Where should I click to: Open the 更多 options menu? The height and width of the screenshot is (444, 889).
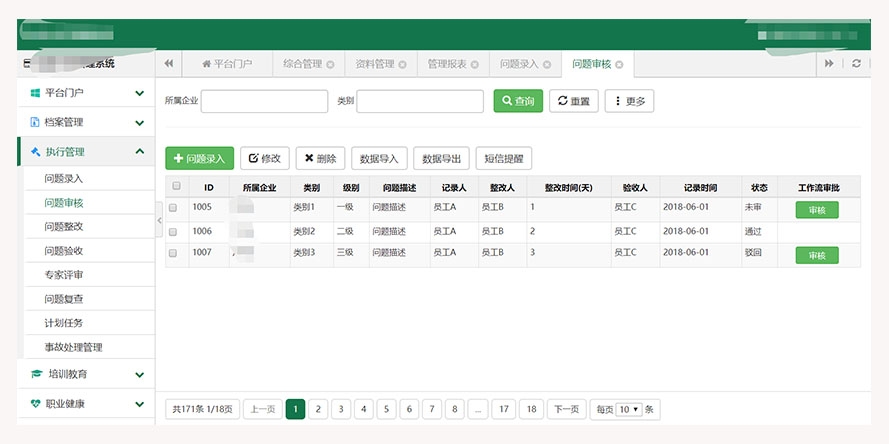[629, 101]
